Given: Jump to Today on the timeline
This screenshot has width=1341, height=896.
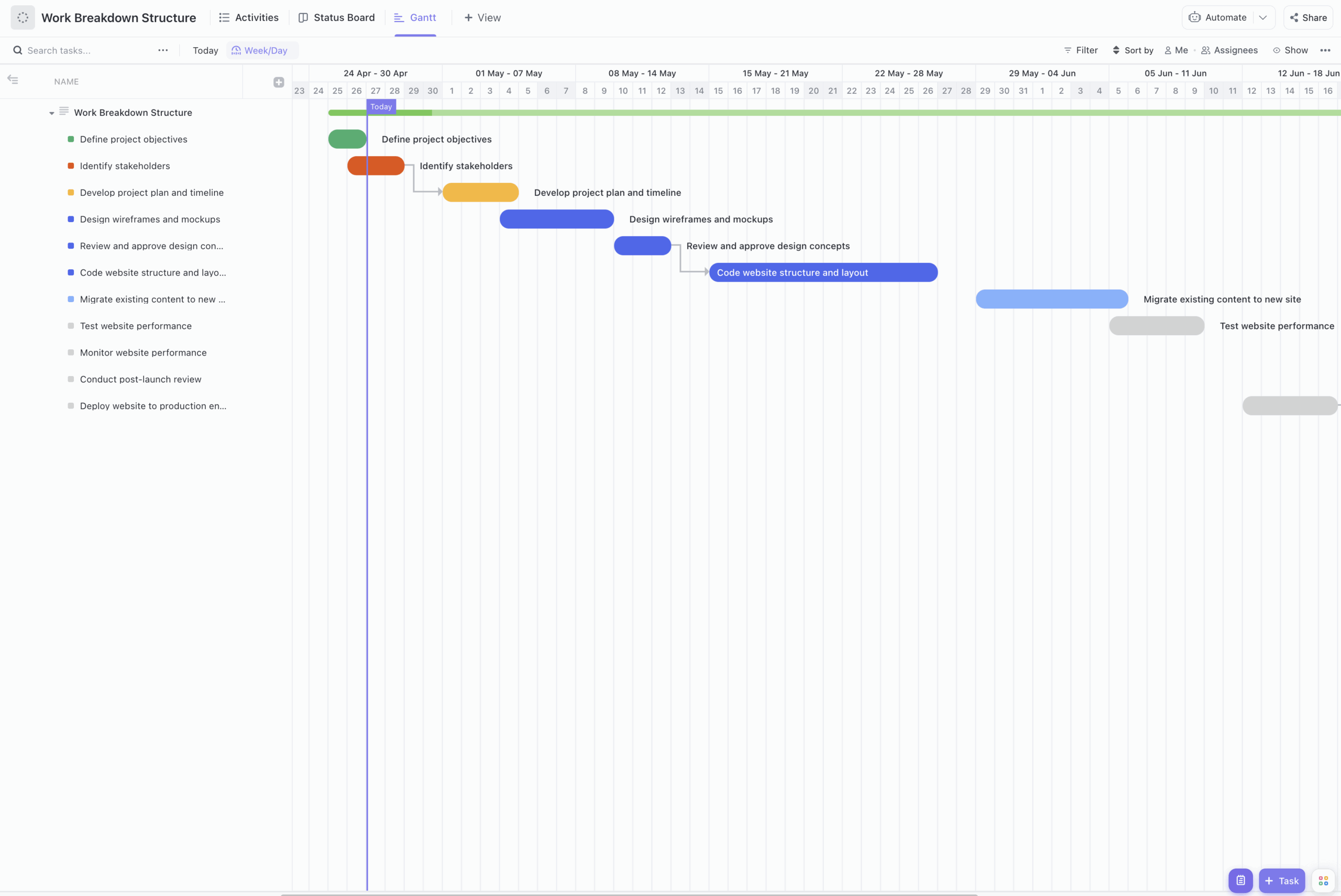Looking at the screenshot, I should tap(205, 50).
